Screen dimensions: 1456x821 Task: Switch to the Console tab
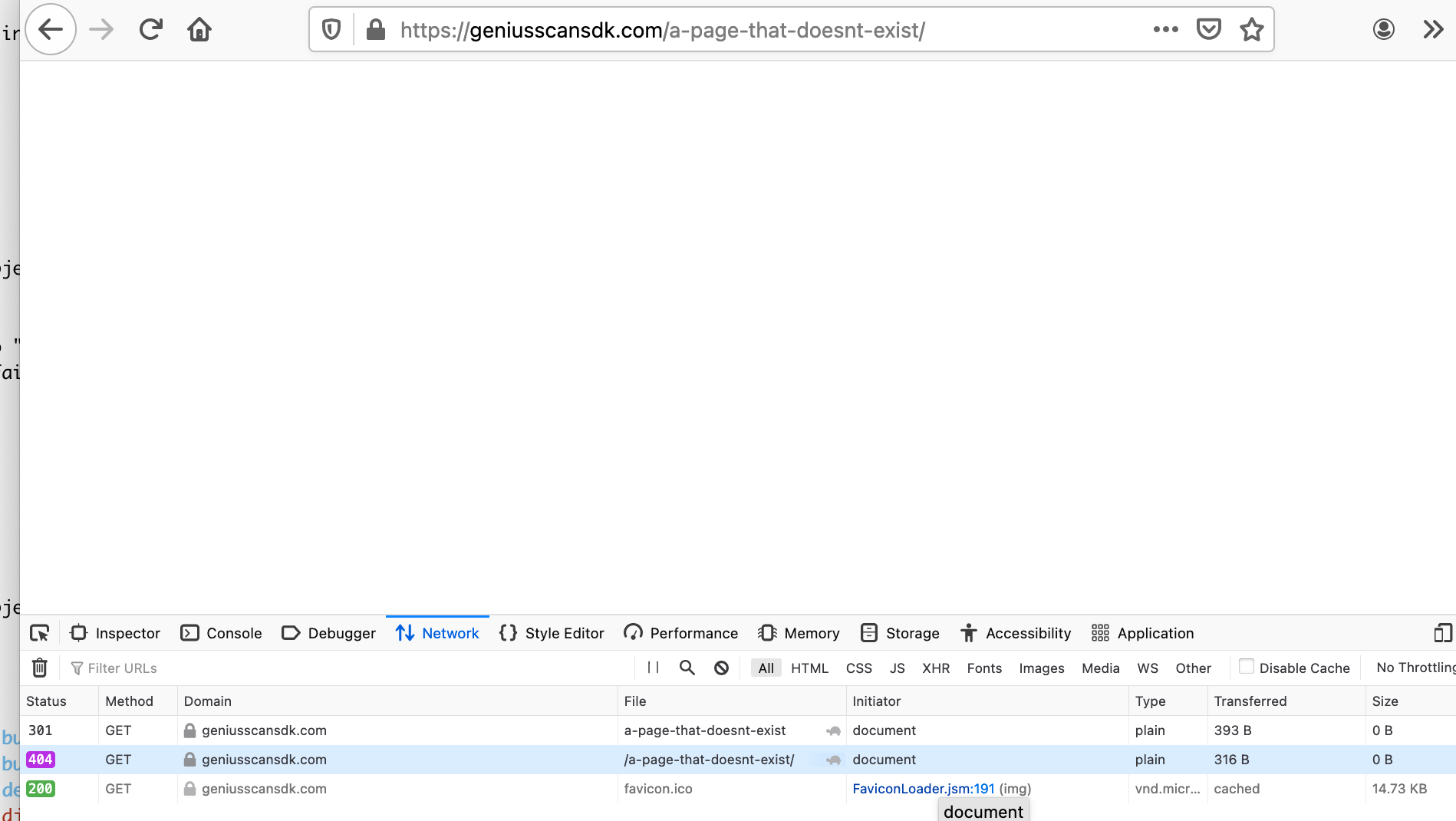(221, 633)
